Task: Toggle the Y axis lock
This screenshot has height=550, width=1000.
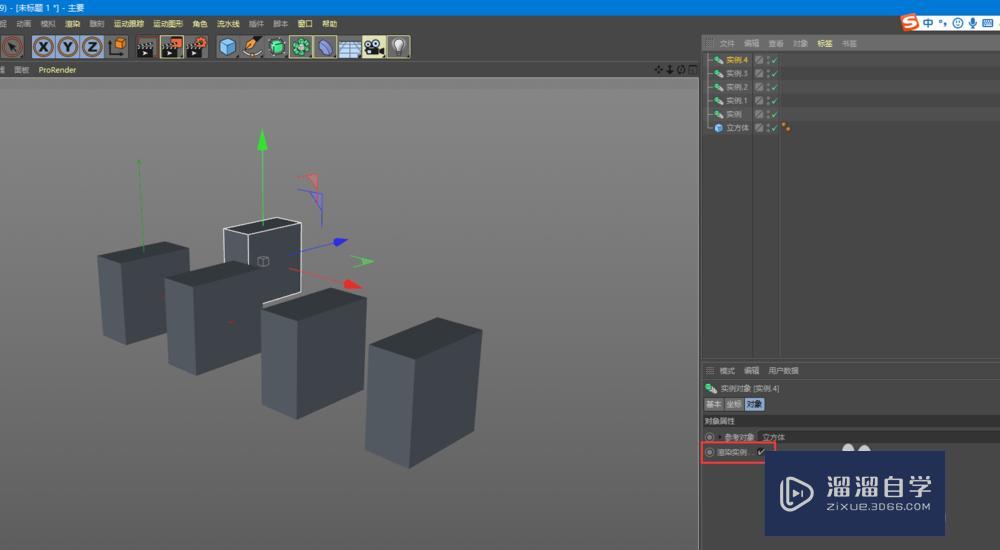Action: 68,47
